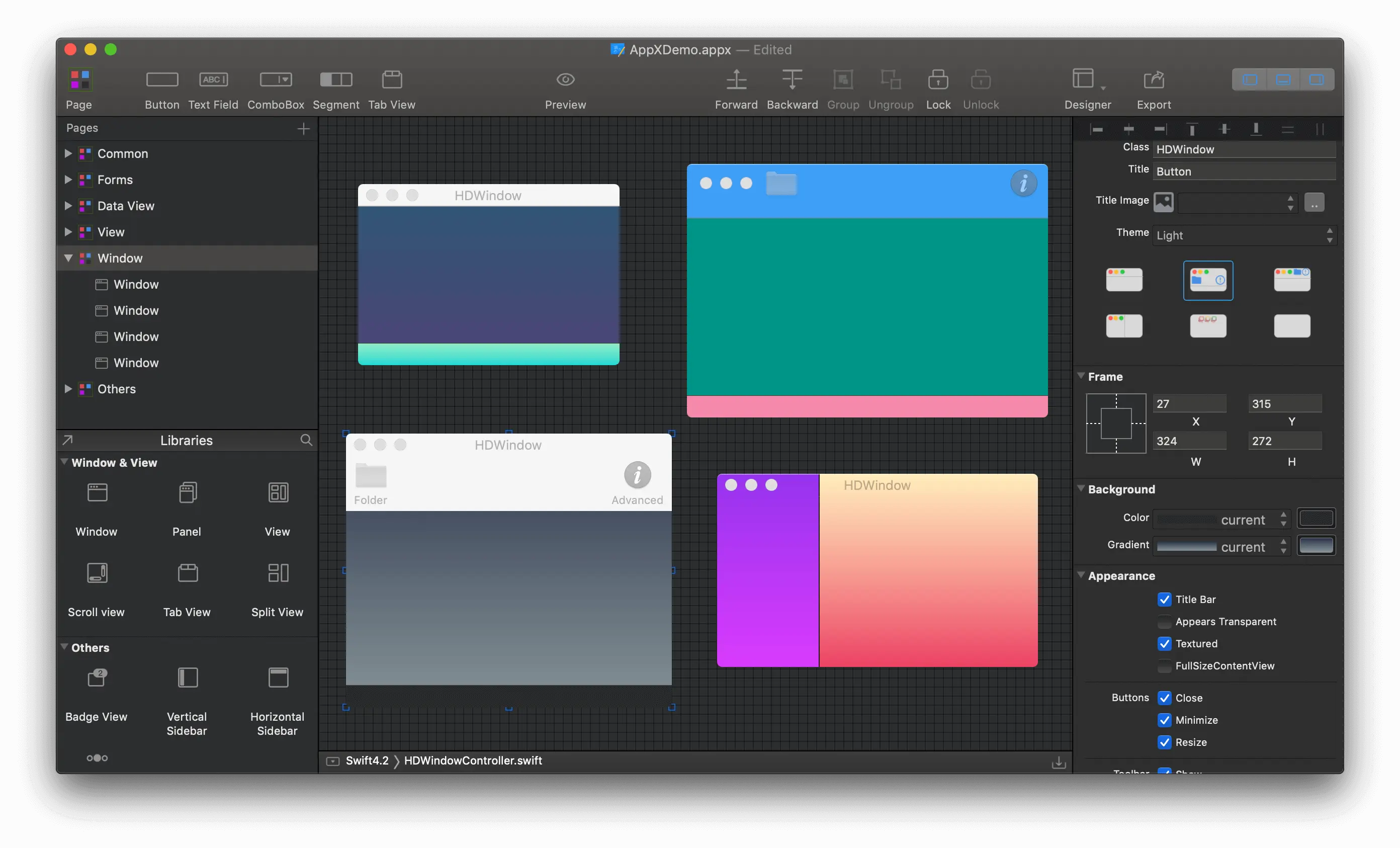This screenshot has height=848, width=1400.
Task: Open the Theme dropdown showing Light
Action: pos(1243,235)
